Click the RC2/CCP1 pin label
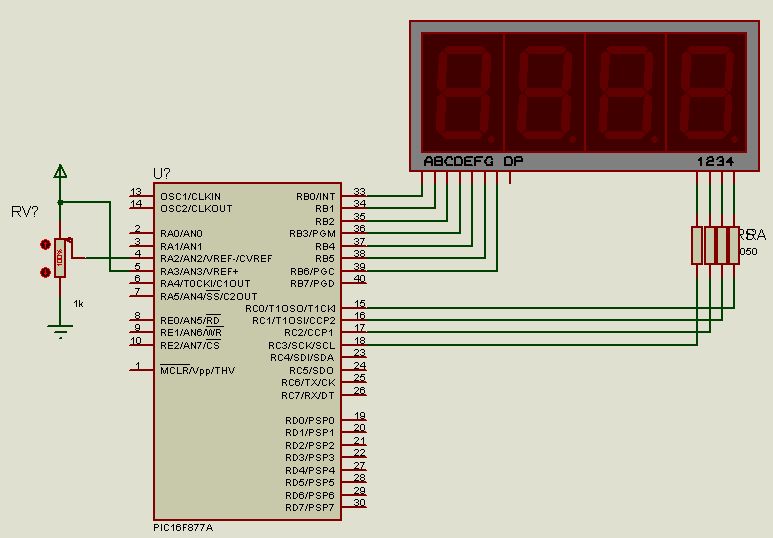 309,333
